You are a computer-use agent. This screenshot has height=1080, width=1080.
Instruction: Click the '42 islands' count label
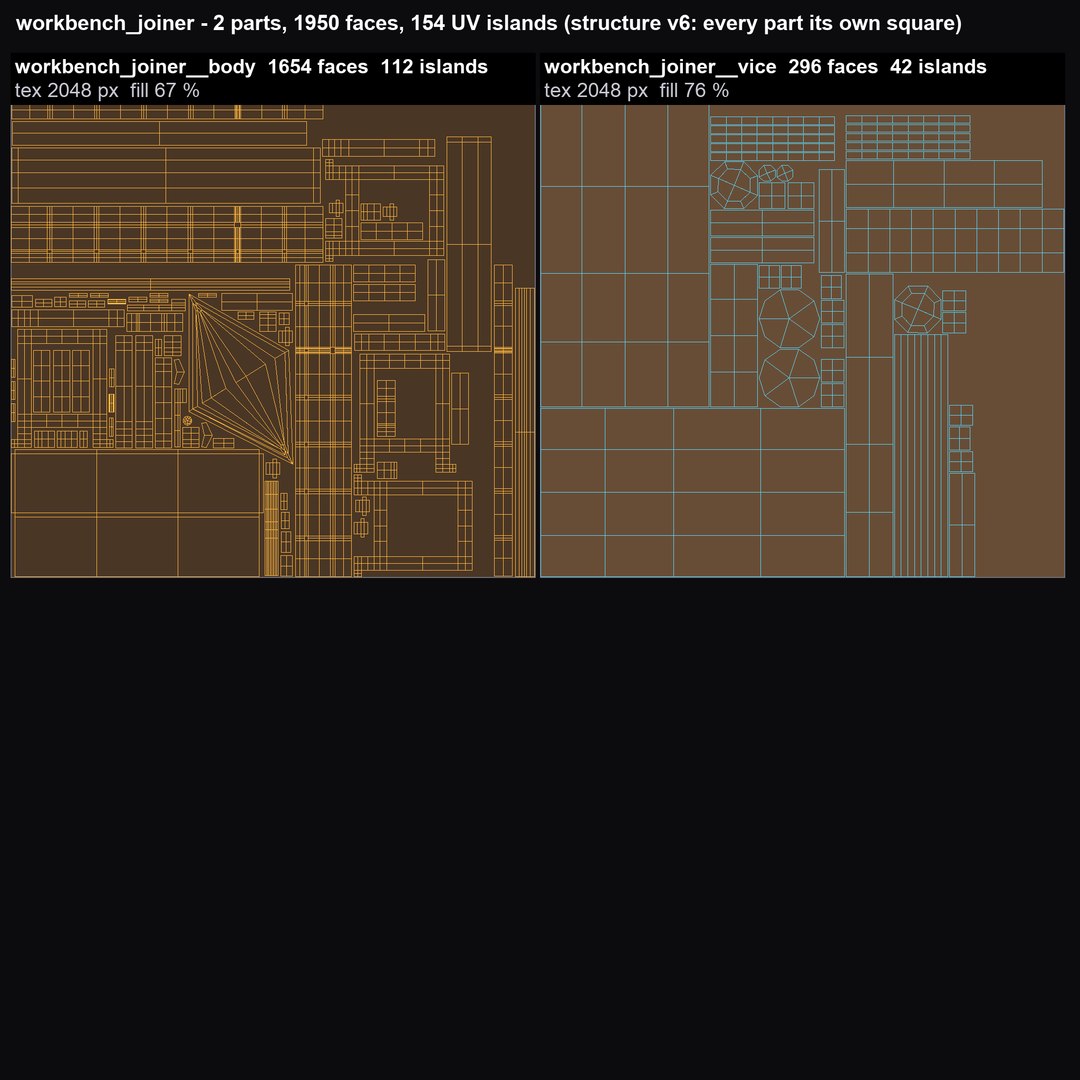coord(938,67)
